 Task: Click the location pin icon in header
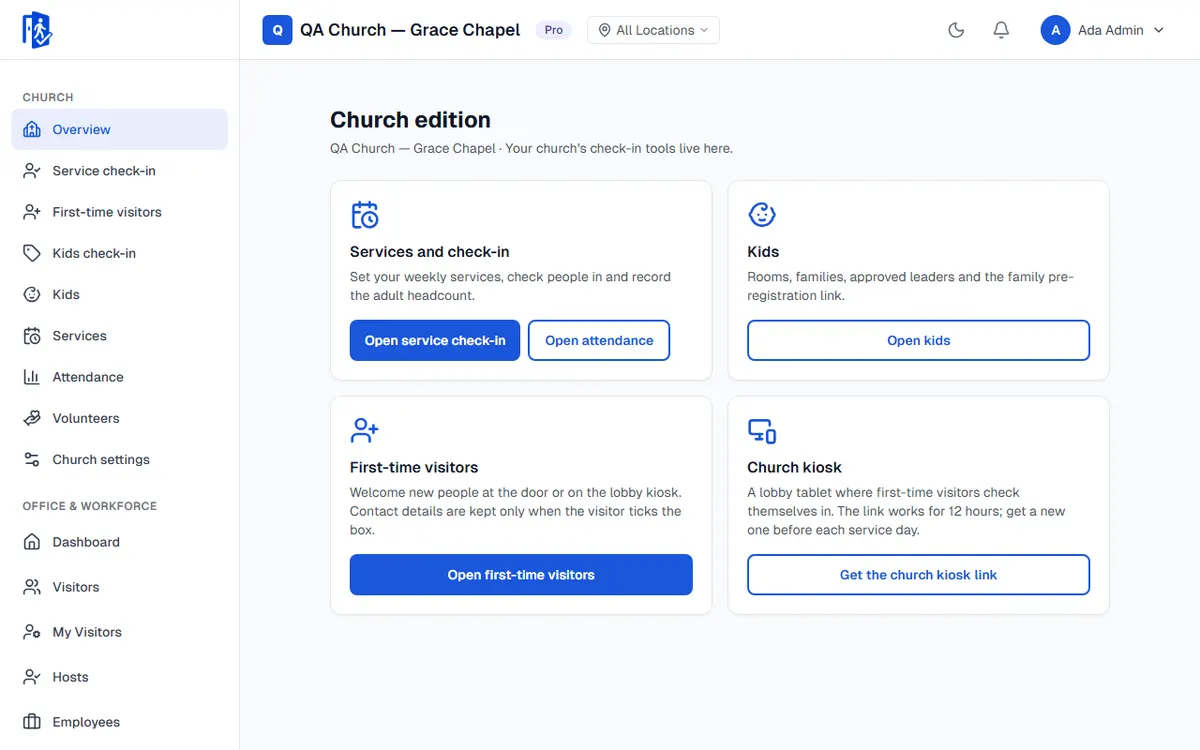604,30
